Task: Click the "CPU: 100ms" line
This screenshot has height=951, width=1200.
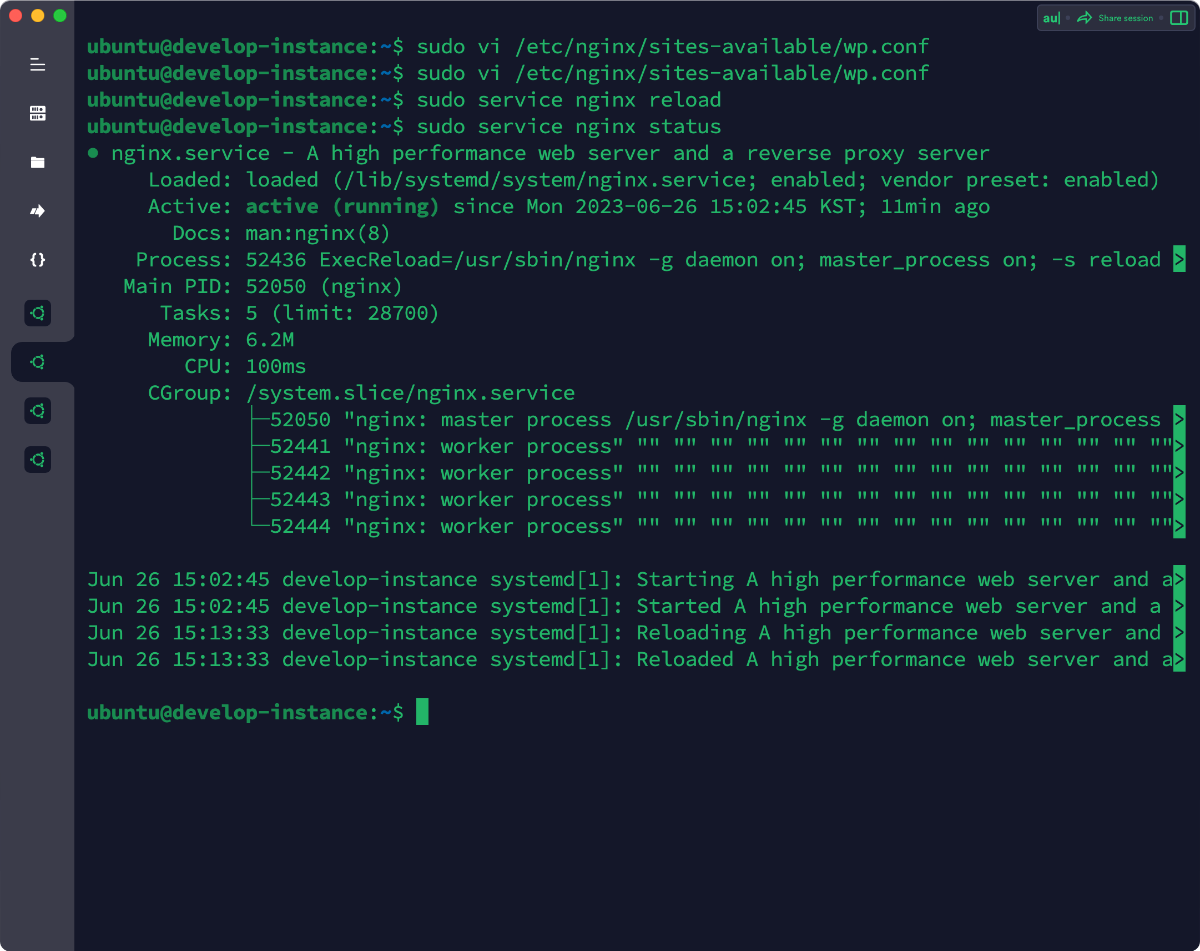Action: pyautogui.click(x=246, y=367)
